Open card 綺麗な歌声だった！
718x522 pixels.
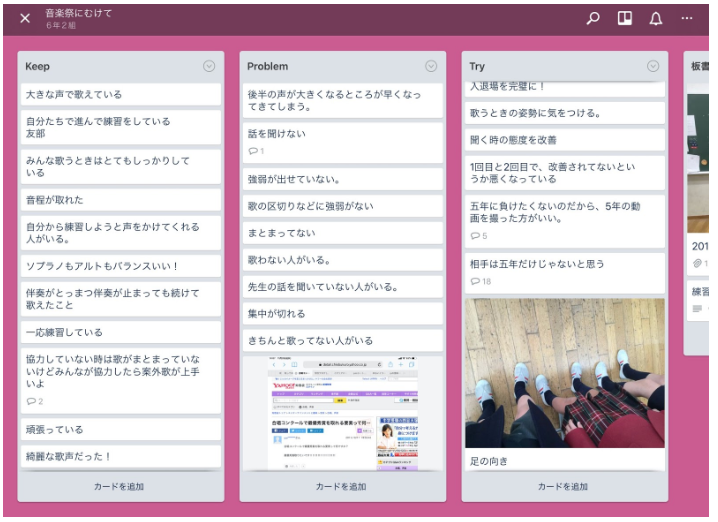tap(121, 457)
